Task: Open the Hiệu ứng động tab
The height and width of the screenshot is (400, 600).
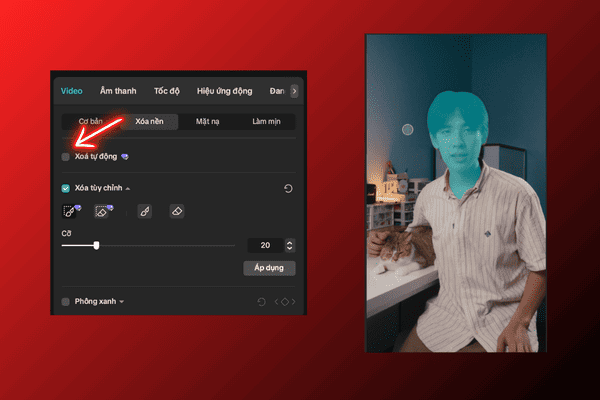Action: tap(225, 90)
